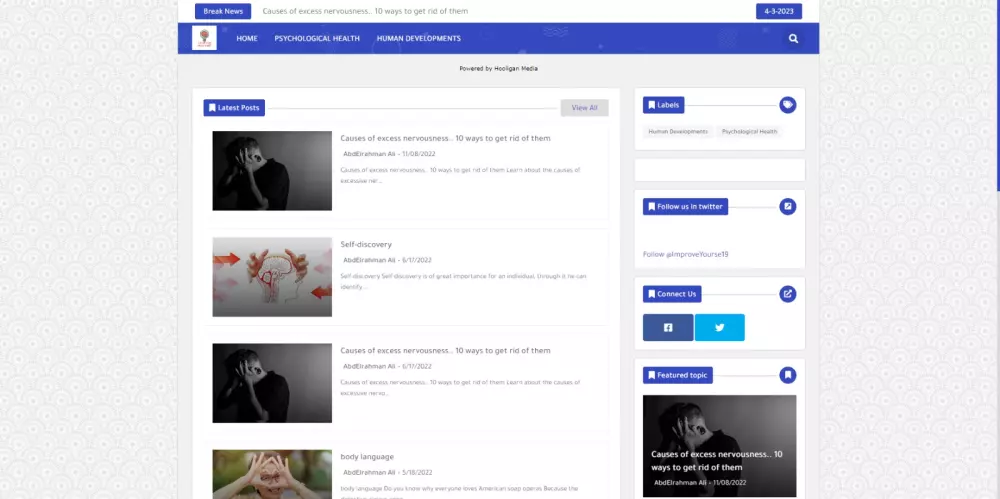Click the featured post title text

[716, 461]
